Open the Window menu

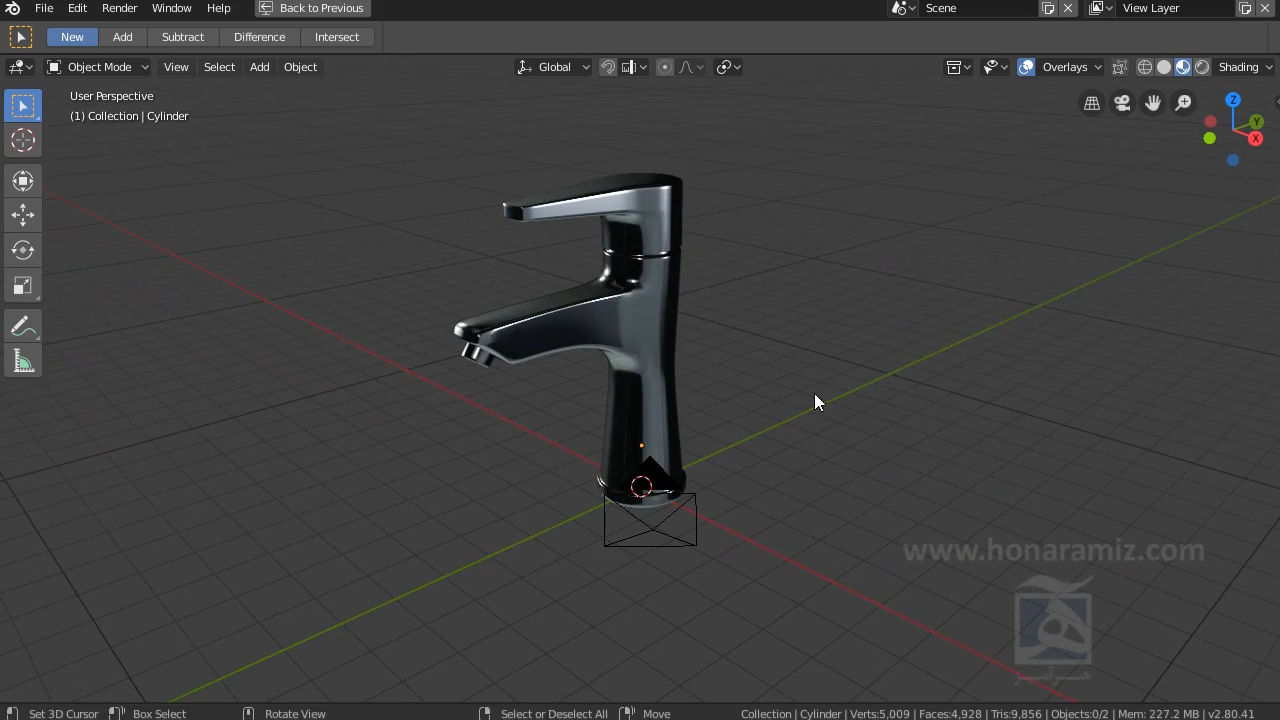pos(171,8)
